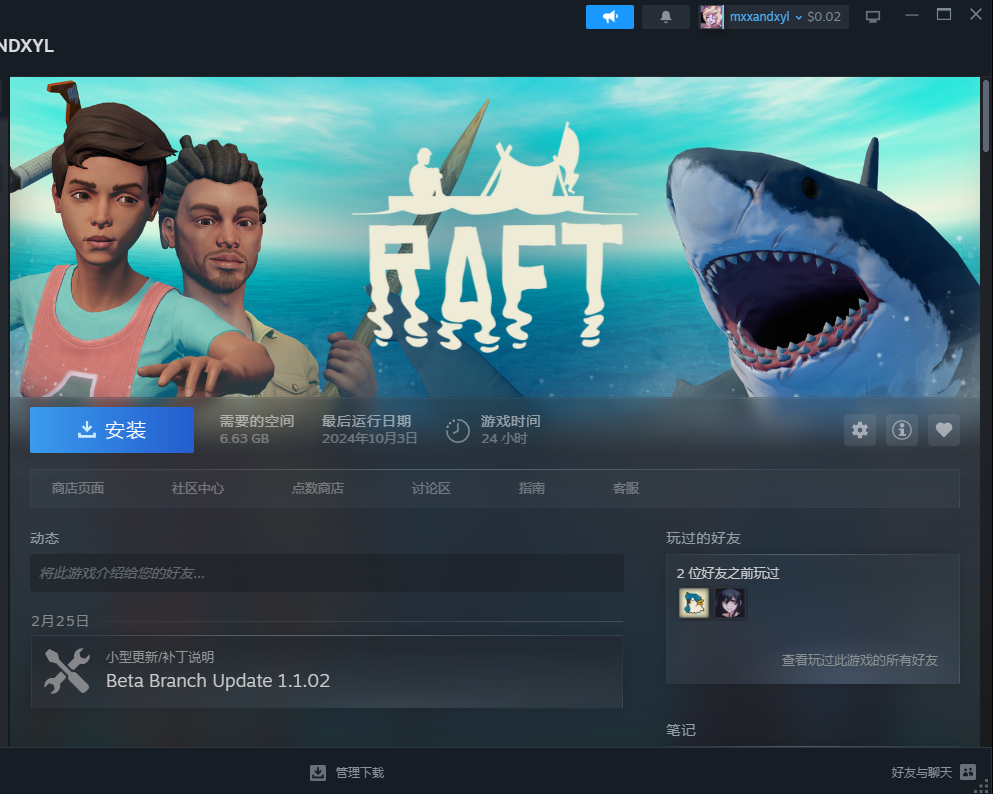This screenshot has height=794, width=993.
Task: Click the 动态 activity heading
Action: 44,538
